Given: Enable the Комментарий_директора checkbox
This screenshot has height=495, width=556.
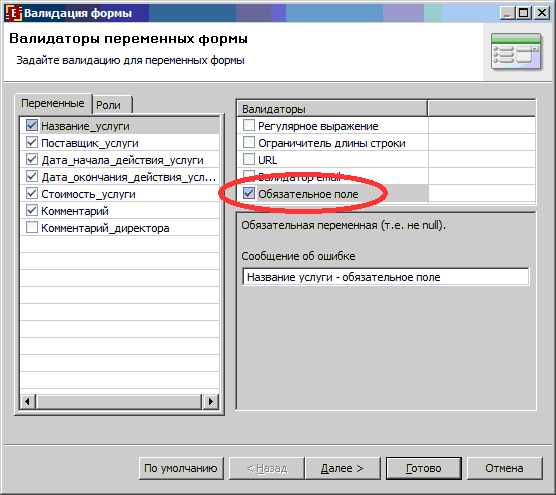Looking at the screenshot, I should pyautogui.click(x=32, y=227).
